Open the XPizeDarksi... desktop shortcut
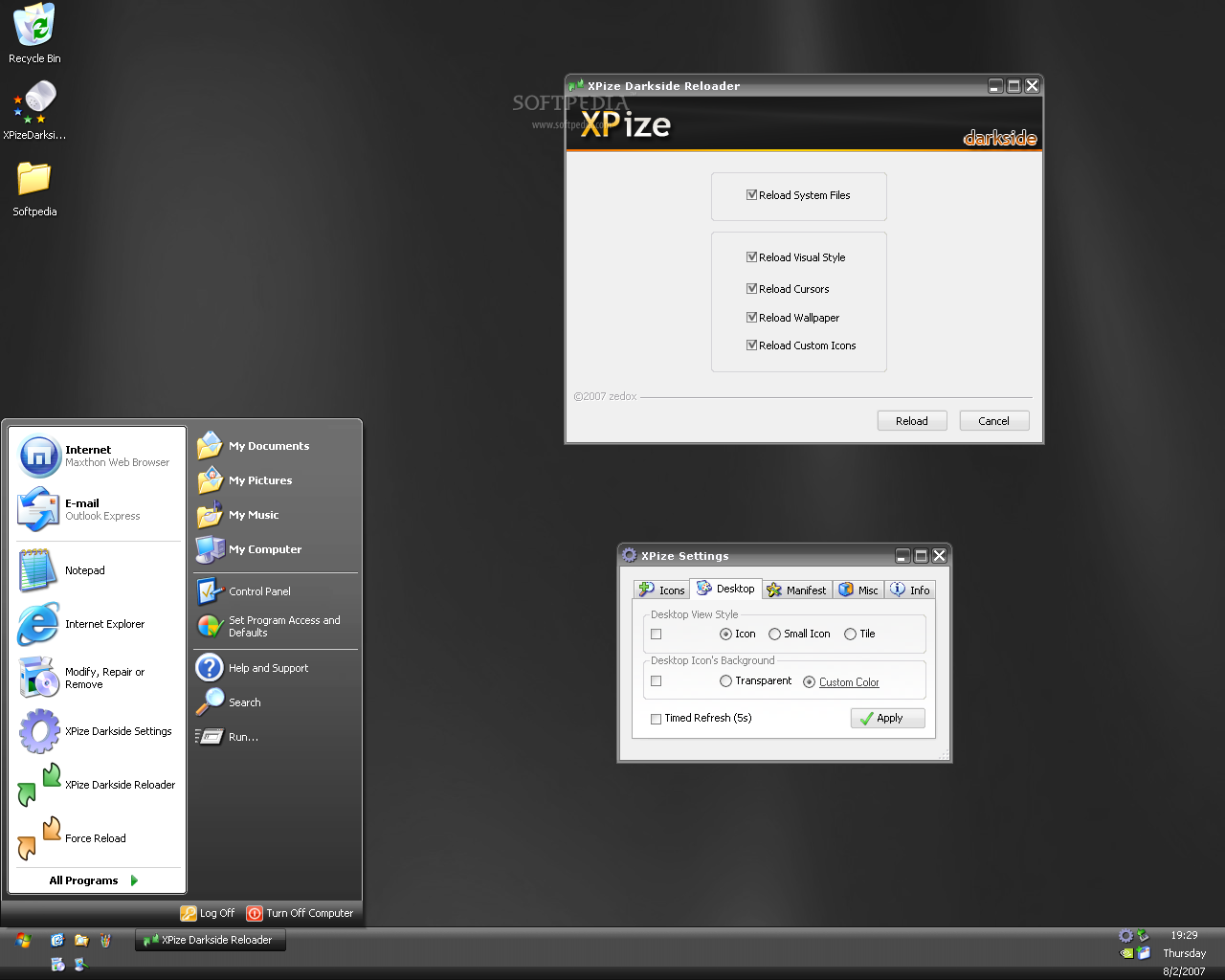 (x=34, y=110)
